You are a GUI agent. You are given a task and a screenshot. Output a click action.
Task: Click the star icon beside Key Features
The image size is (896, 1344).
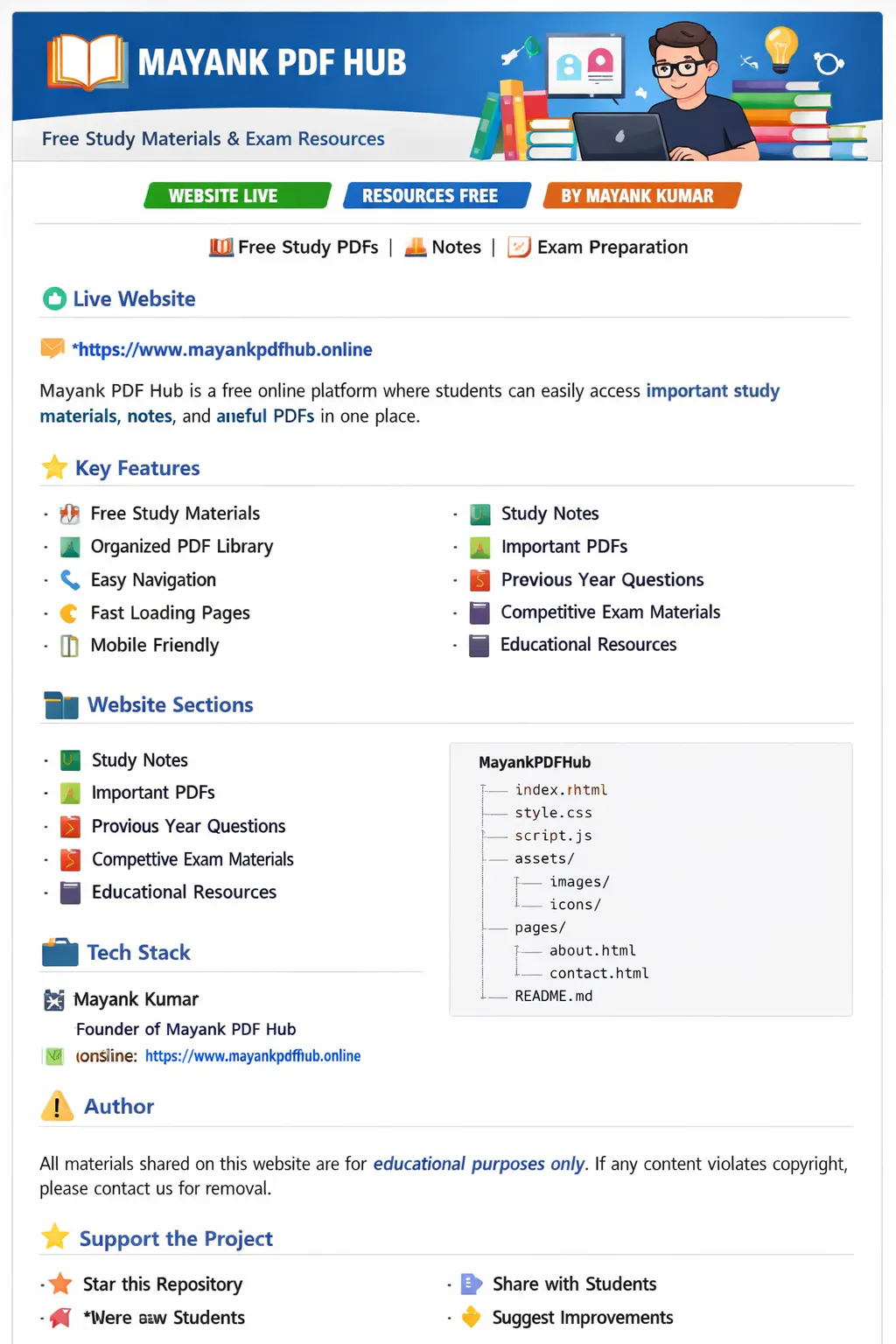click(54, 467)
